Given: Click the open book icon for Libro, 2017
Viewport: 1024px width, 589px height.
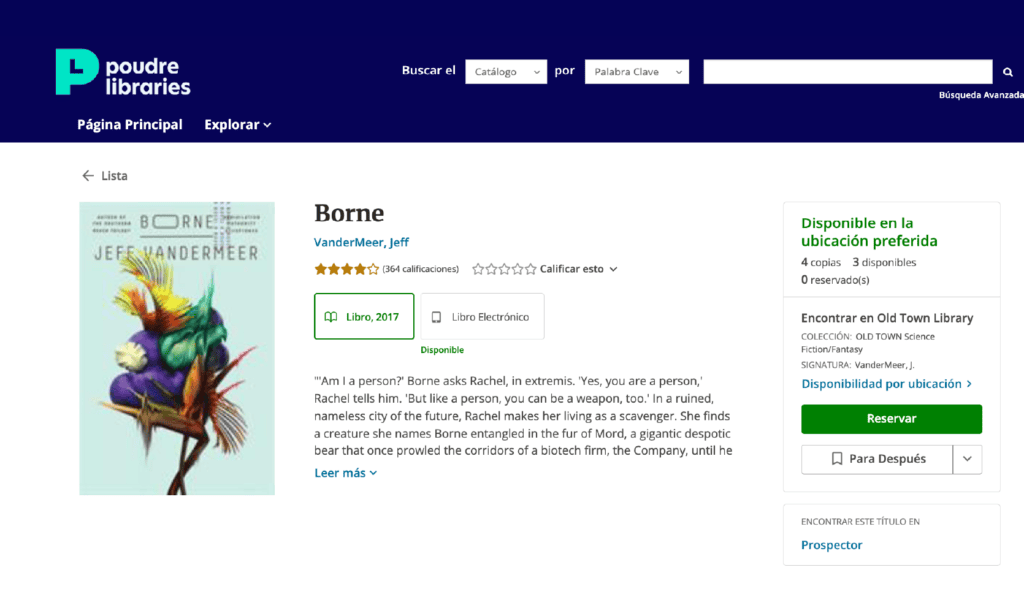Looking at the screenshot, I should [331, 317].
